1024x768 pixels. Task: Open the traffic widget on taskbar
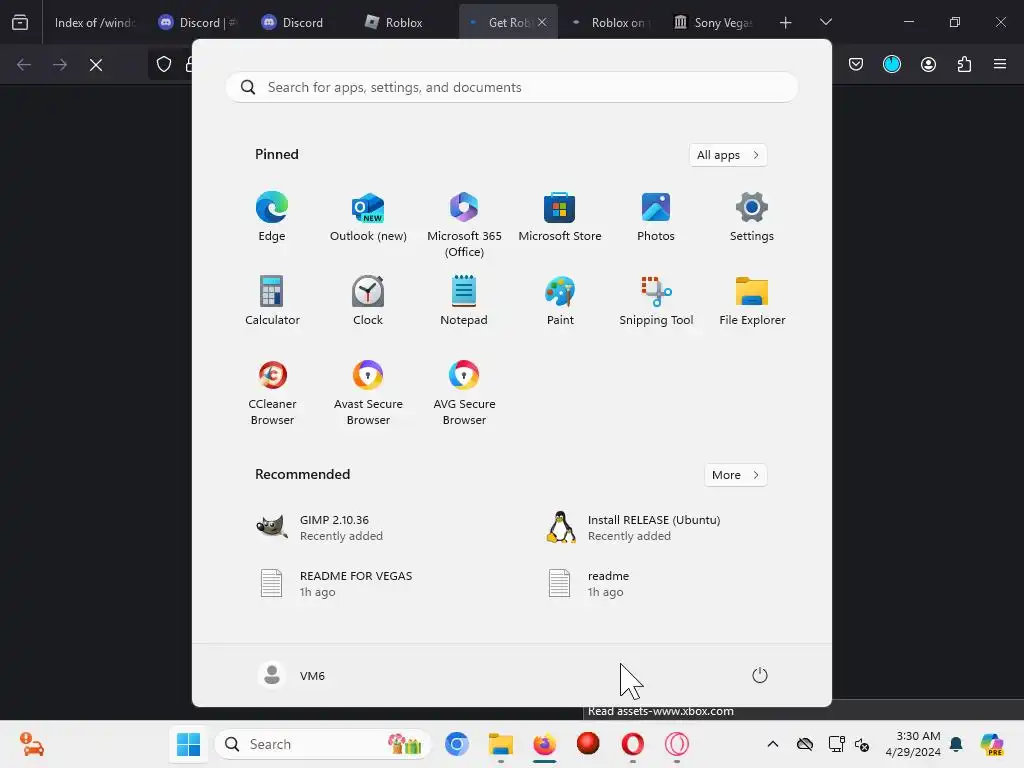pyautogui.click(x=31, y=744)
